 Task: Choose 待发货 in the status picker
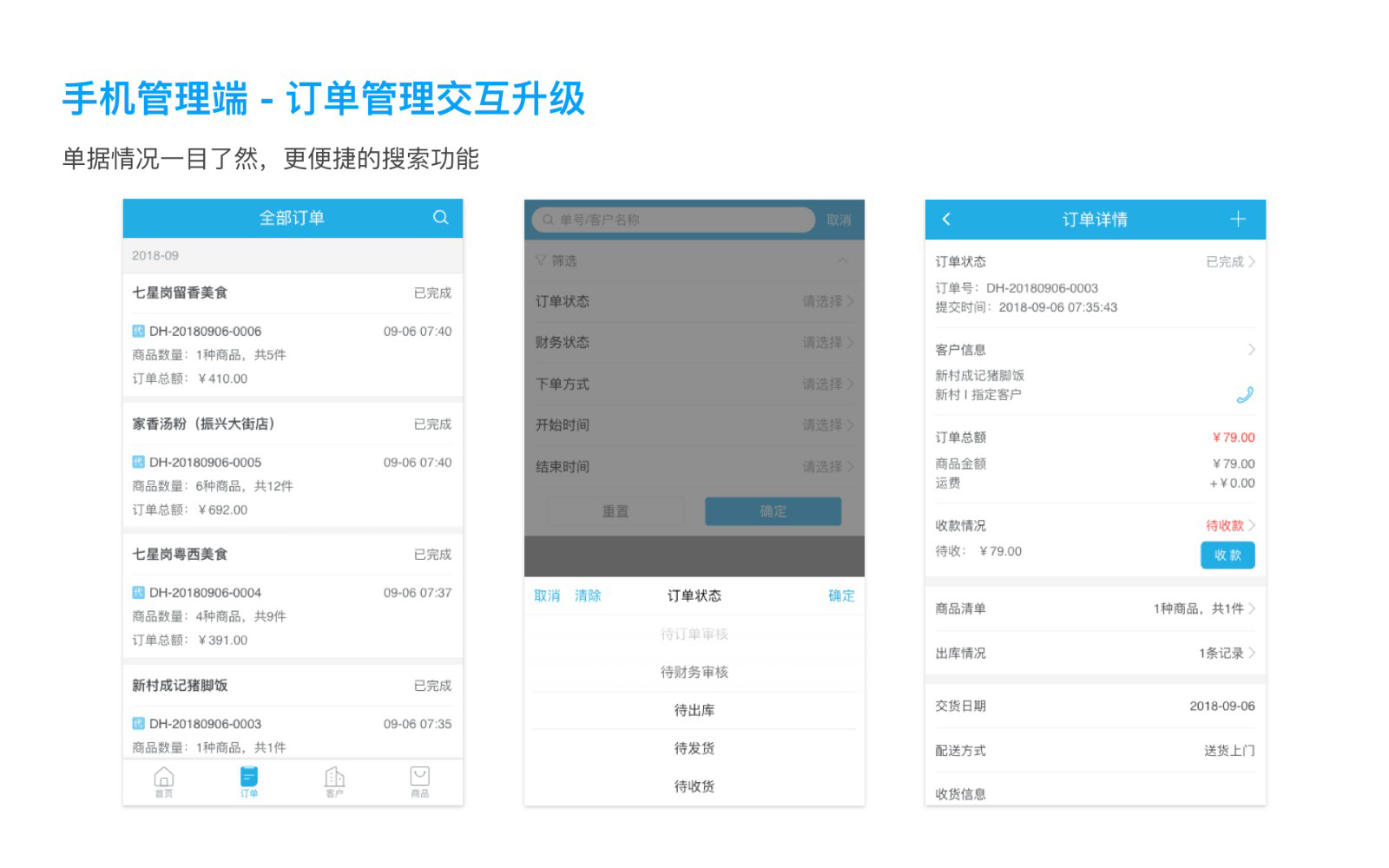tap(694, 749)
